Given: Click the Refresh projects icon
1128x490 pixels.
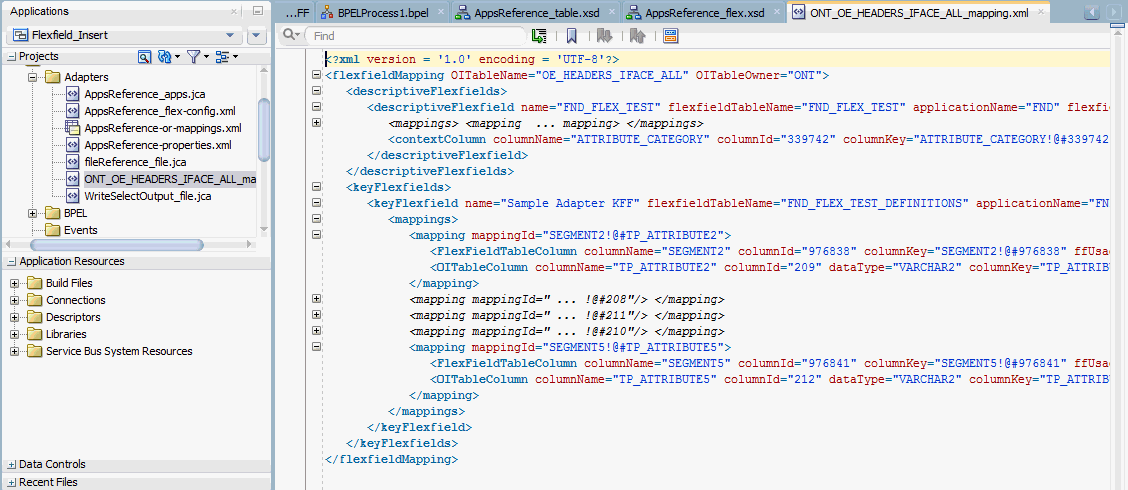Looking at the screenshot, I should [164, 56].
